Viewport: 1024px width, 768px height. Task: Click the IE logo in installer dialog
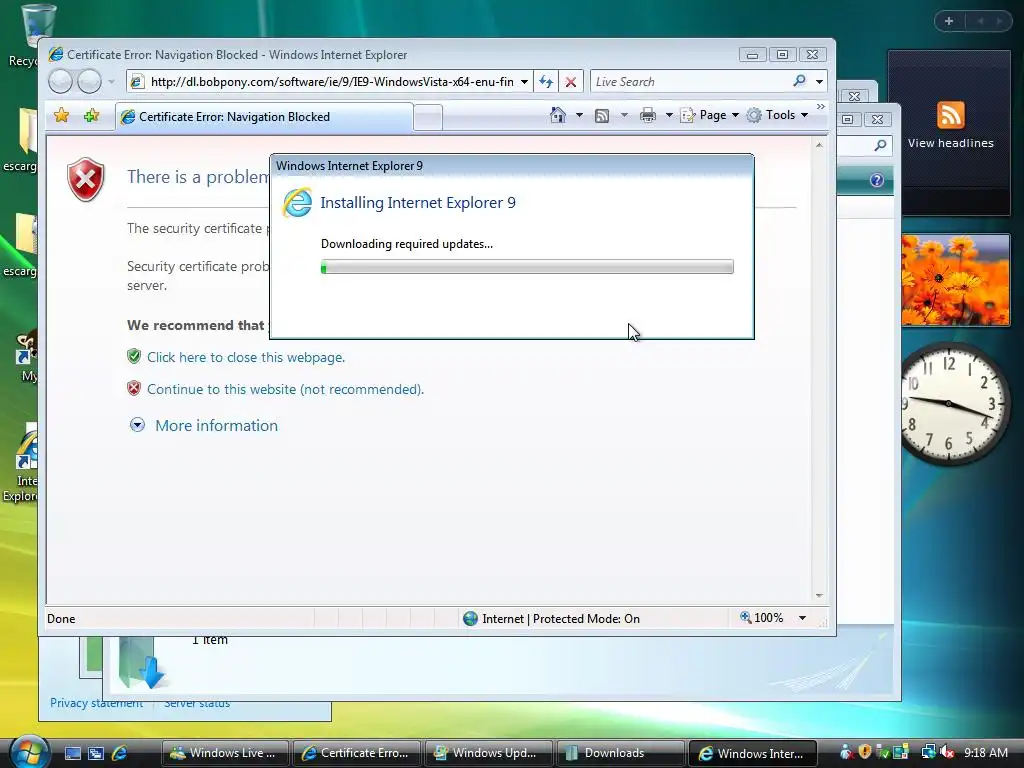297,202
